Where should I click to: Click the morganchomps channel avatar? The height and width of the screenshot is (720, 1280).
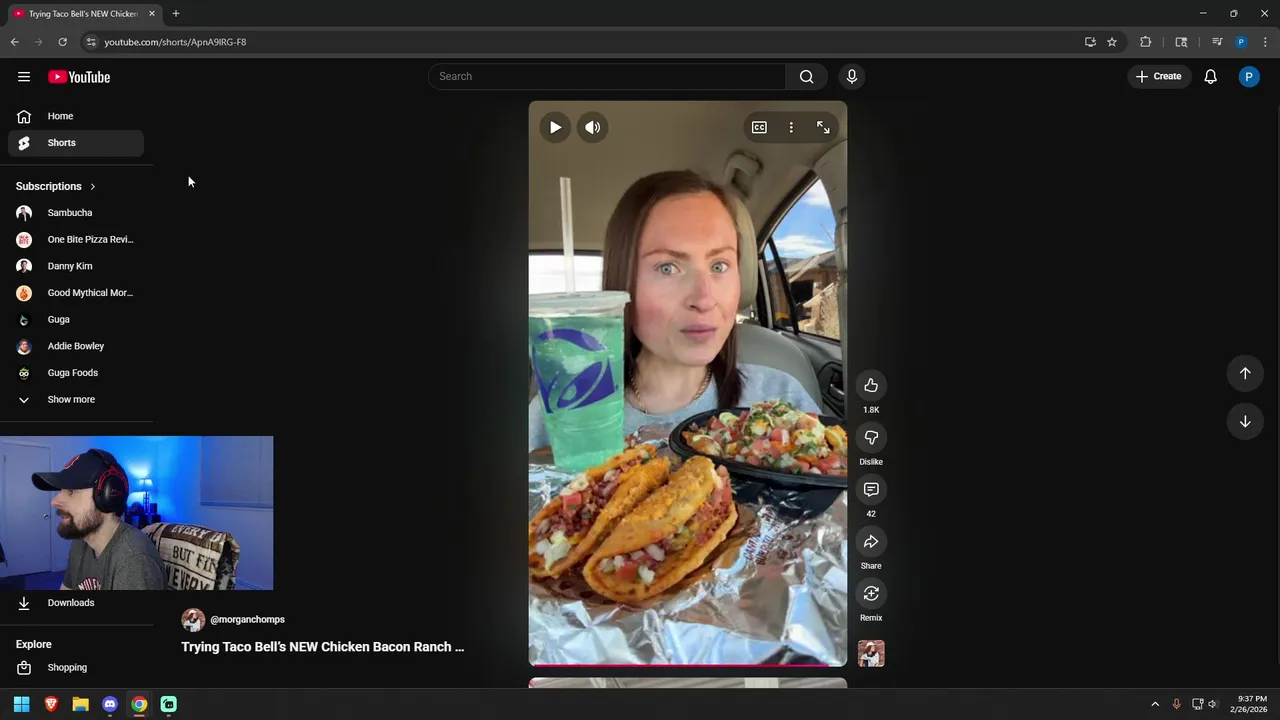click(193, 620)
